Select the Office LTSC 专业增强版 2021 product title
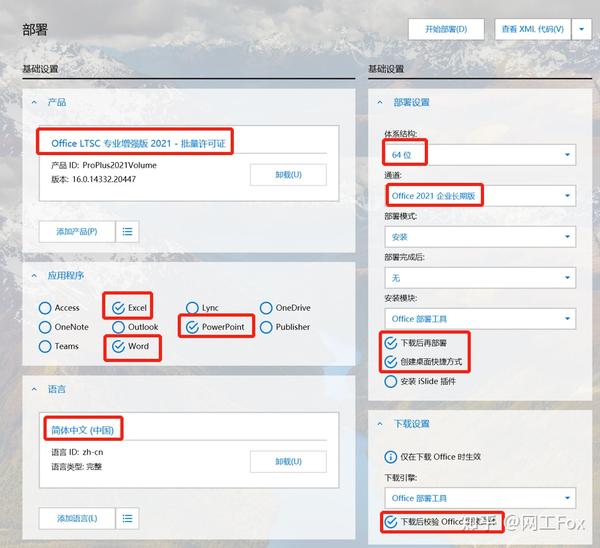 [138, 144]
